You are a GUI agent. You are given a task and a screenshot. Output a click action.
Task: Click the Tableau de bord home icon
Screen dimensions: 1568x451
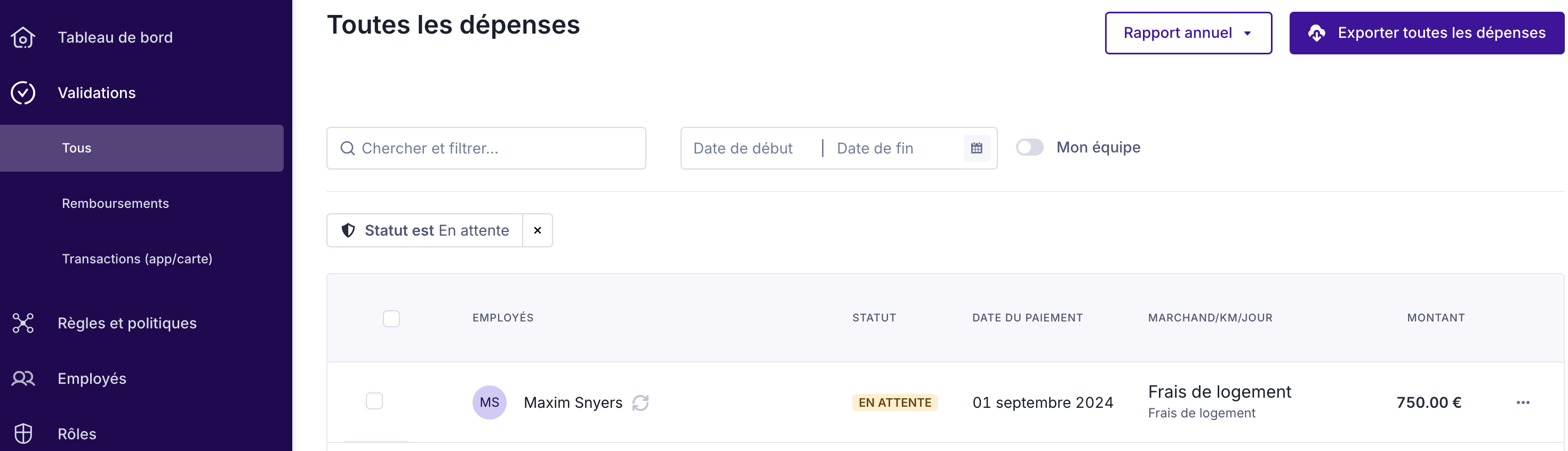coord(23,38)
